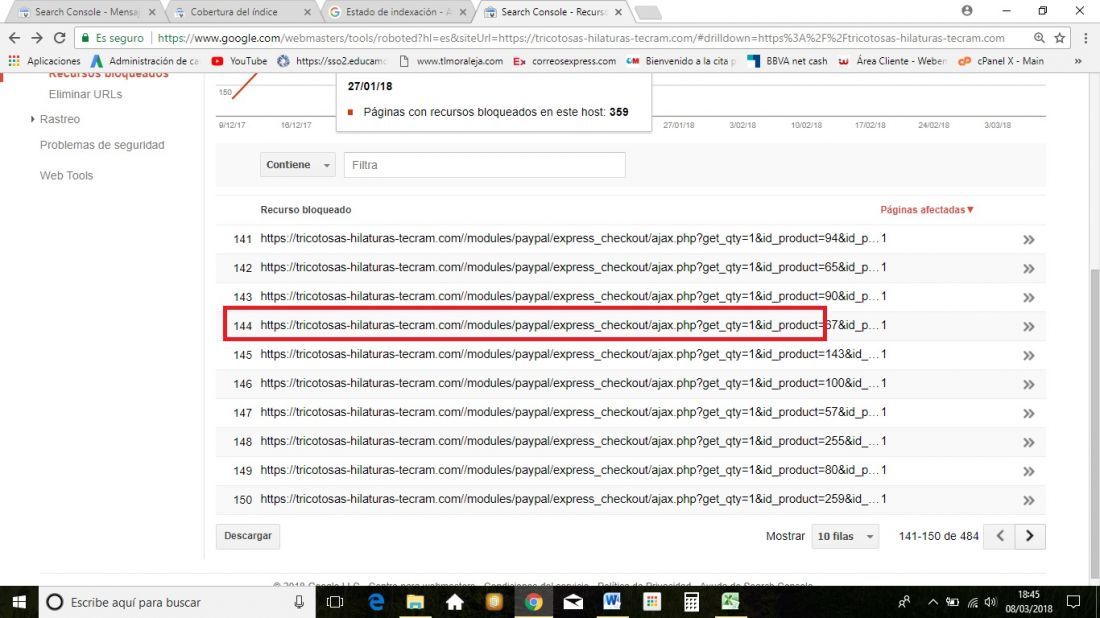Viewport: 1100px width, 618px height.
Task: Open details arrow for row 148
Action: [x=1028, y=443]
